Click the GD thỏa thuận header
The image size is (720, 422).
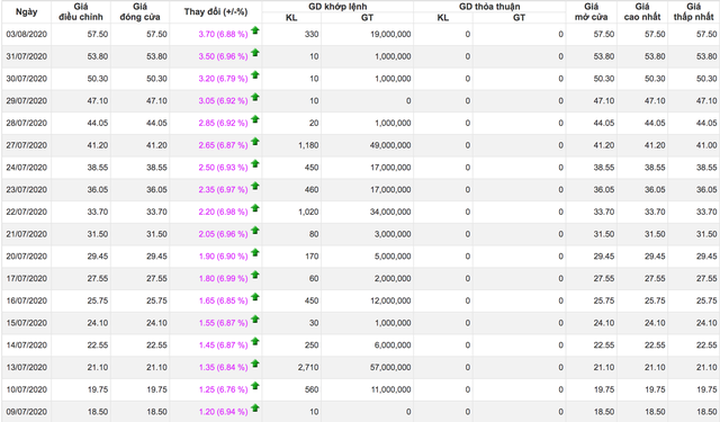[489, 6]
